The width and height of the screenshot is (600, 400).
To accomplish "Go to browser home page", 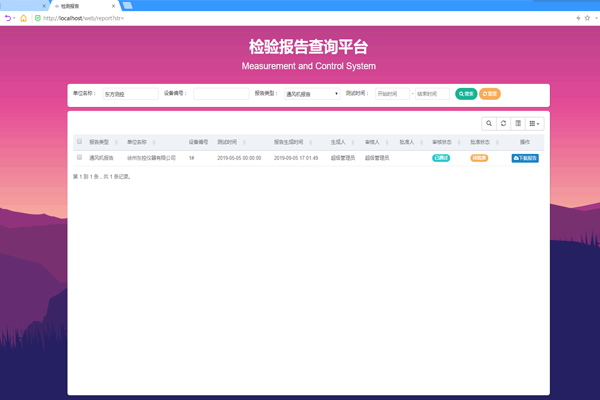I will tap(24, 18).
